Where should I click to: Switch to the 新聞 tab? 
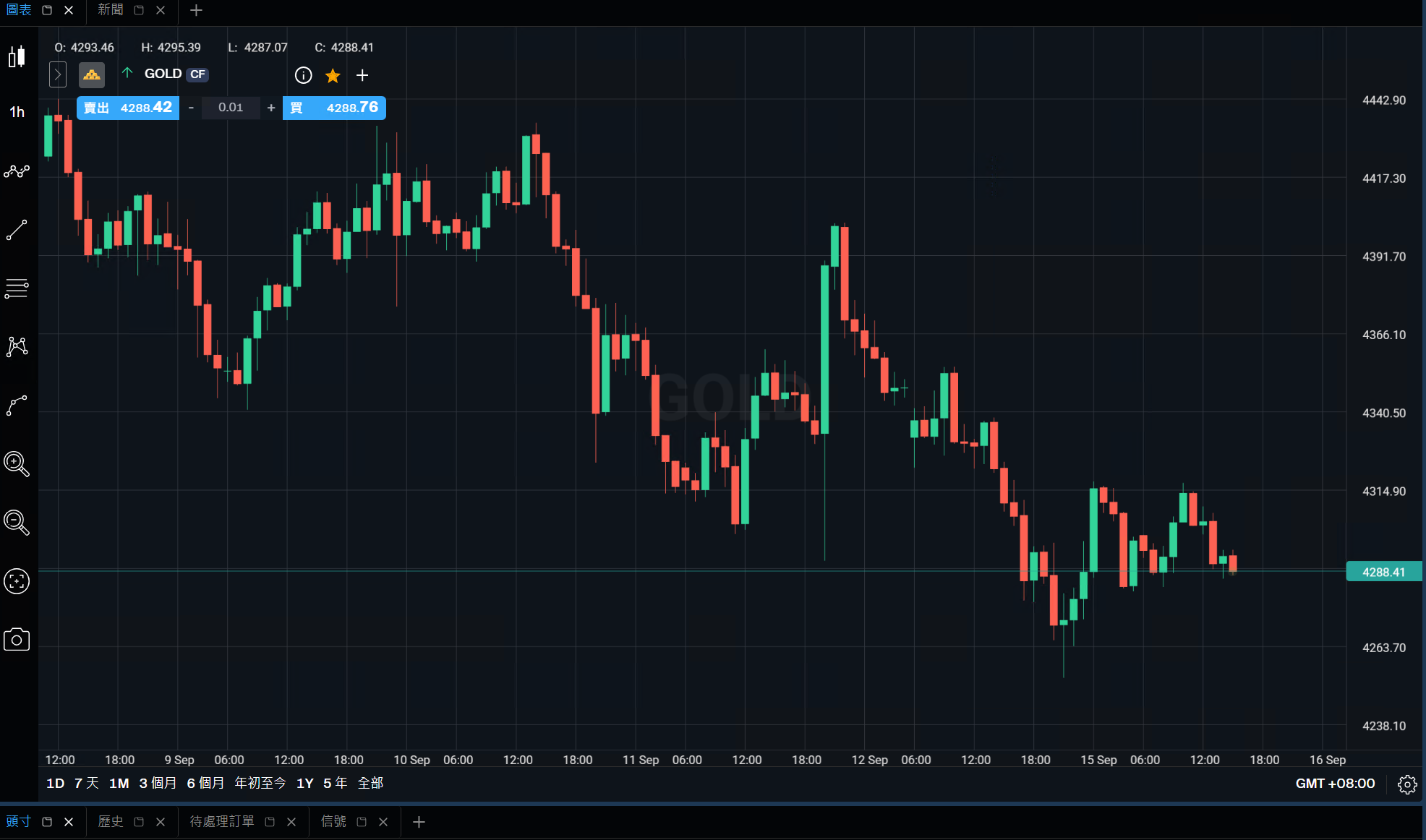point(111,10)
